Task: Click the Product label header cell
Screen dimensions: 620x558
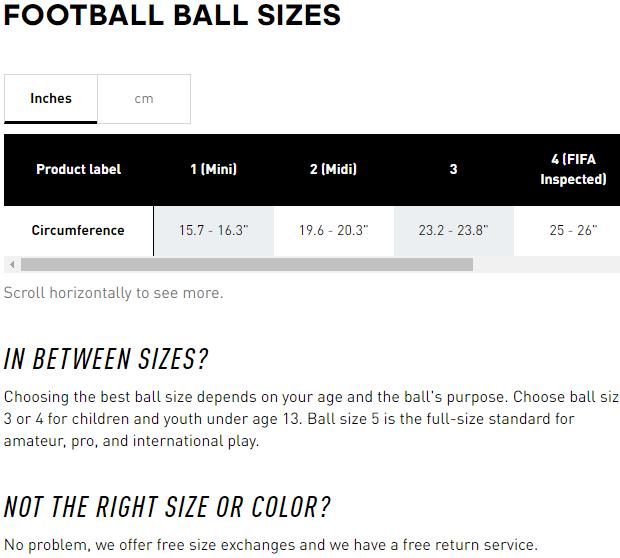Action: 78,169
